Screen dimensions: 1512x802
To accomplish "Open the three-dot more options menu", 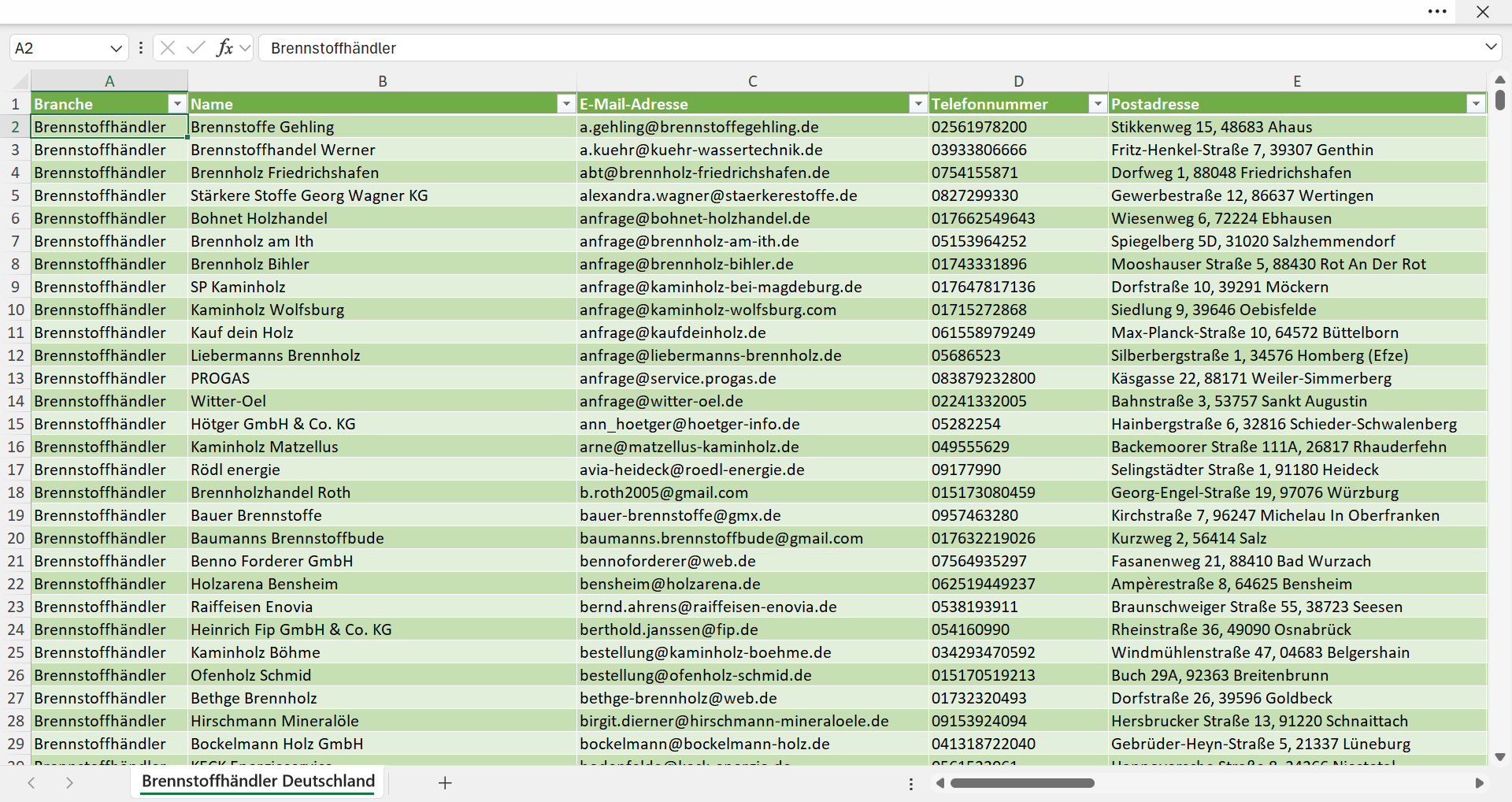I will point(1437,11).
